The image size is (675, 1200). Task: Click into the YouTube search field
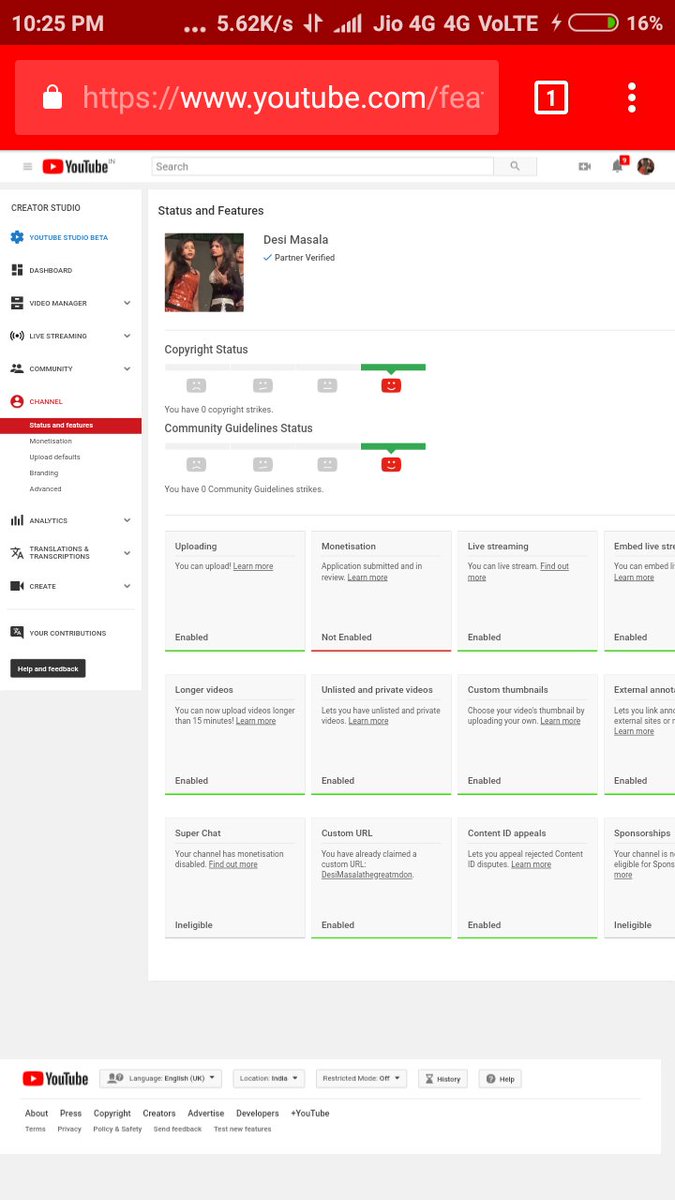click(x=322, y=167)
